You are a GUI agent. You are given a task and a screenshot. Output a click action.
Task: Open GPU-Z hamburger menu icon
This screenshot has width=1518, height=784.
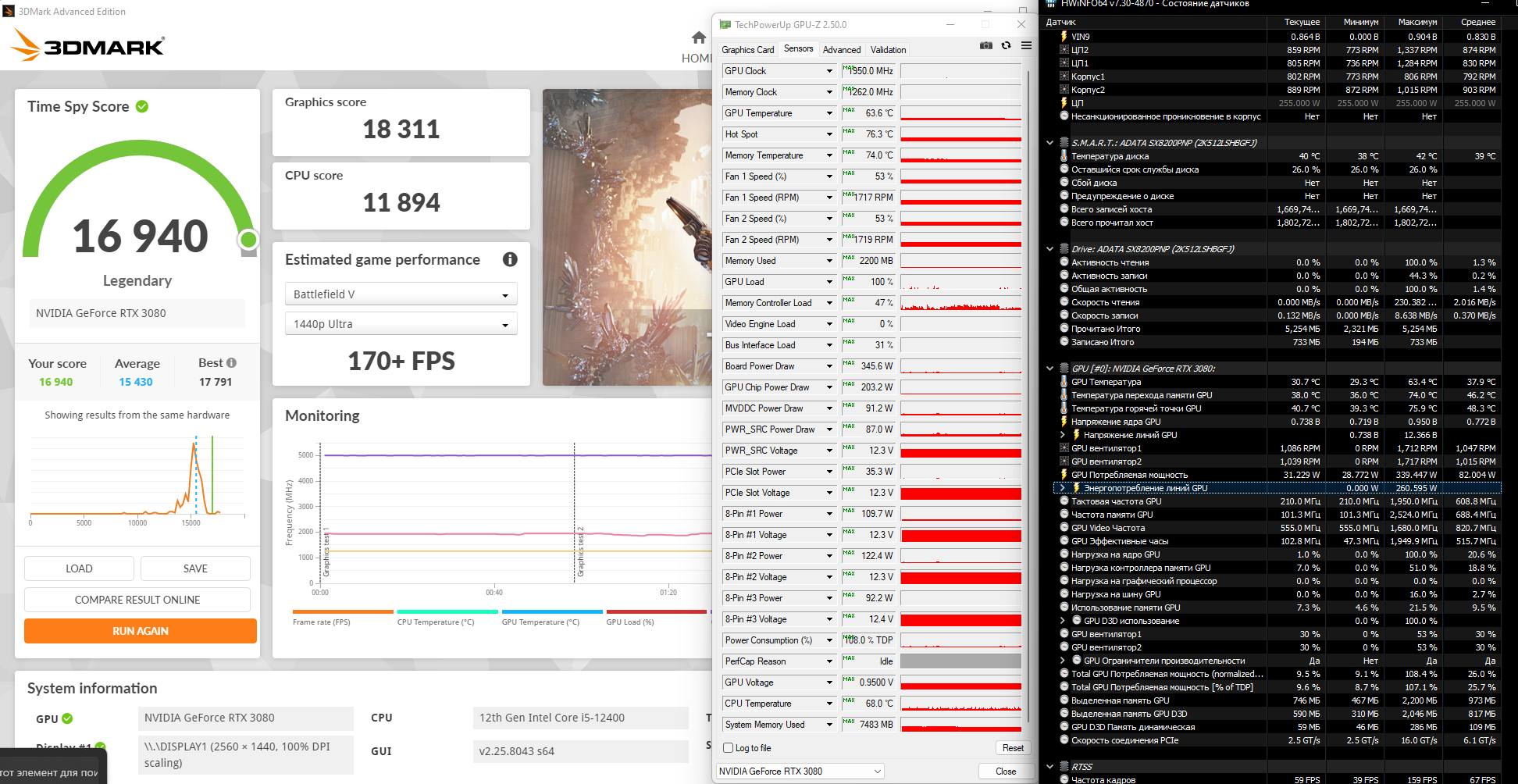click(1026, 45)
